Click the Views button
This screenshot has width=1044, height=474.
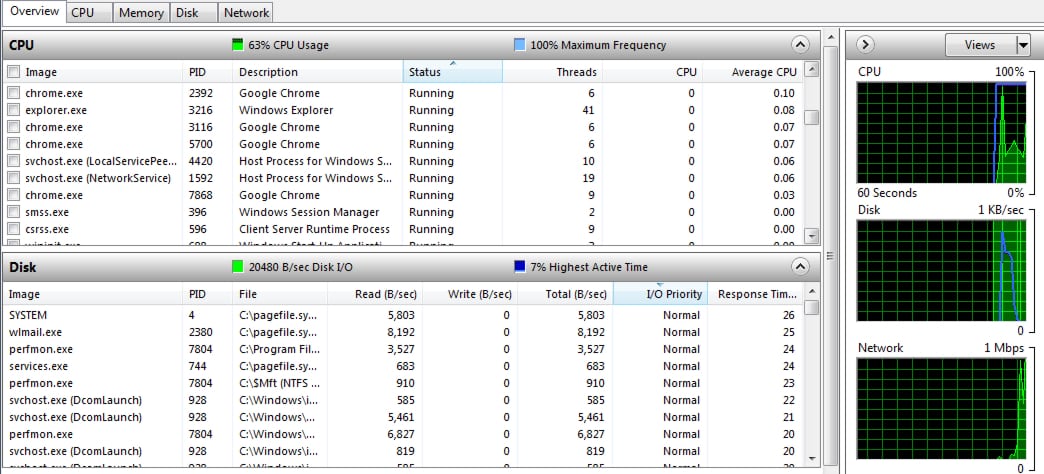pyautogui.click(x=979, y=45)
